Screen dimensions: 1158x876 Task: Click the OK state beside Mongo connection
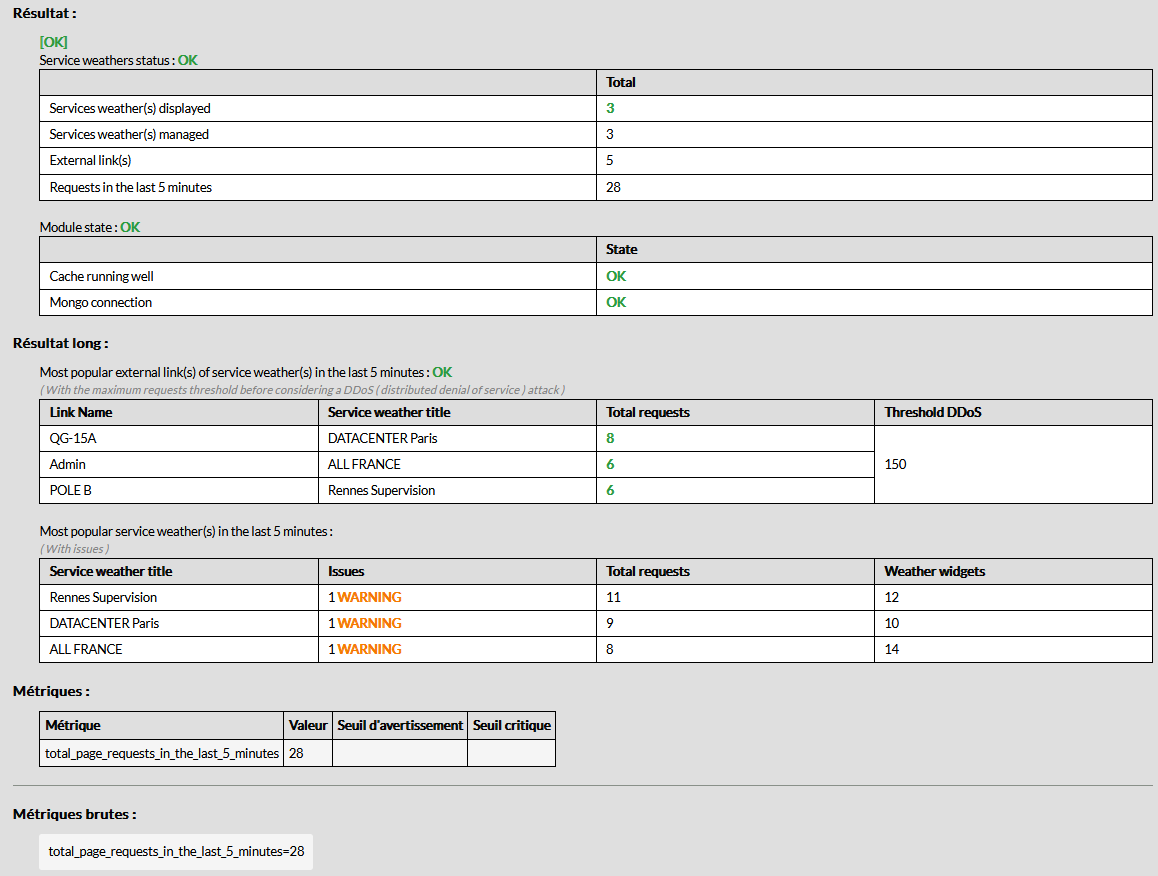point(616,302)
